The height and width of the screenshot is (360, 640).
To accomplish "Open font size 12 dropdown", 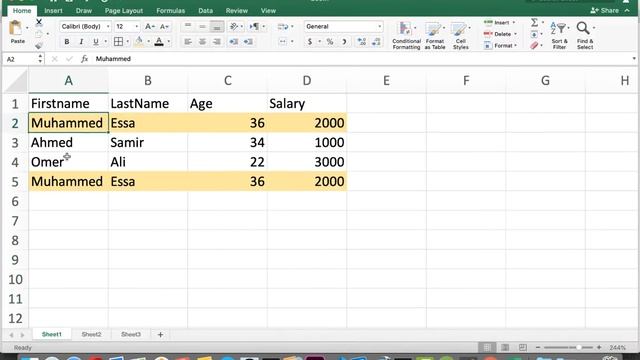I will 136,27.
